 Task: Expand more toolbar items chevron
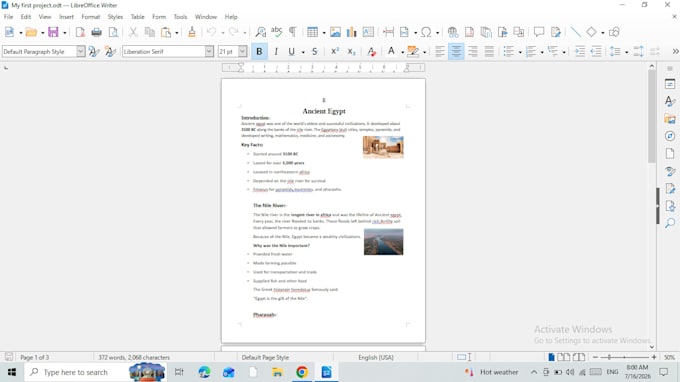675,52
